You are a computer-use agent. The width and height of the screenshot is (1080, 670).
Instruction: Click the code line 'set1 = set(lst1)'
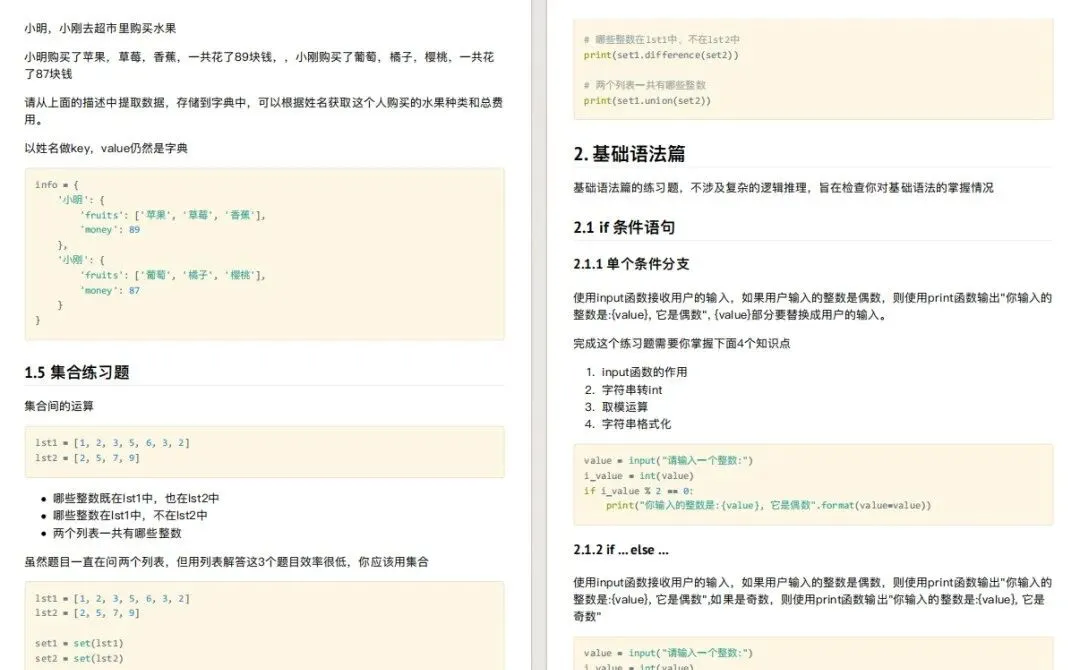coord(79,643)
